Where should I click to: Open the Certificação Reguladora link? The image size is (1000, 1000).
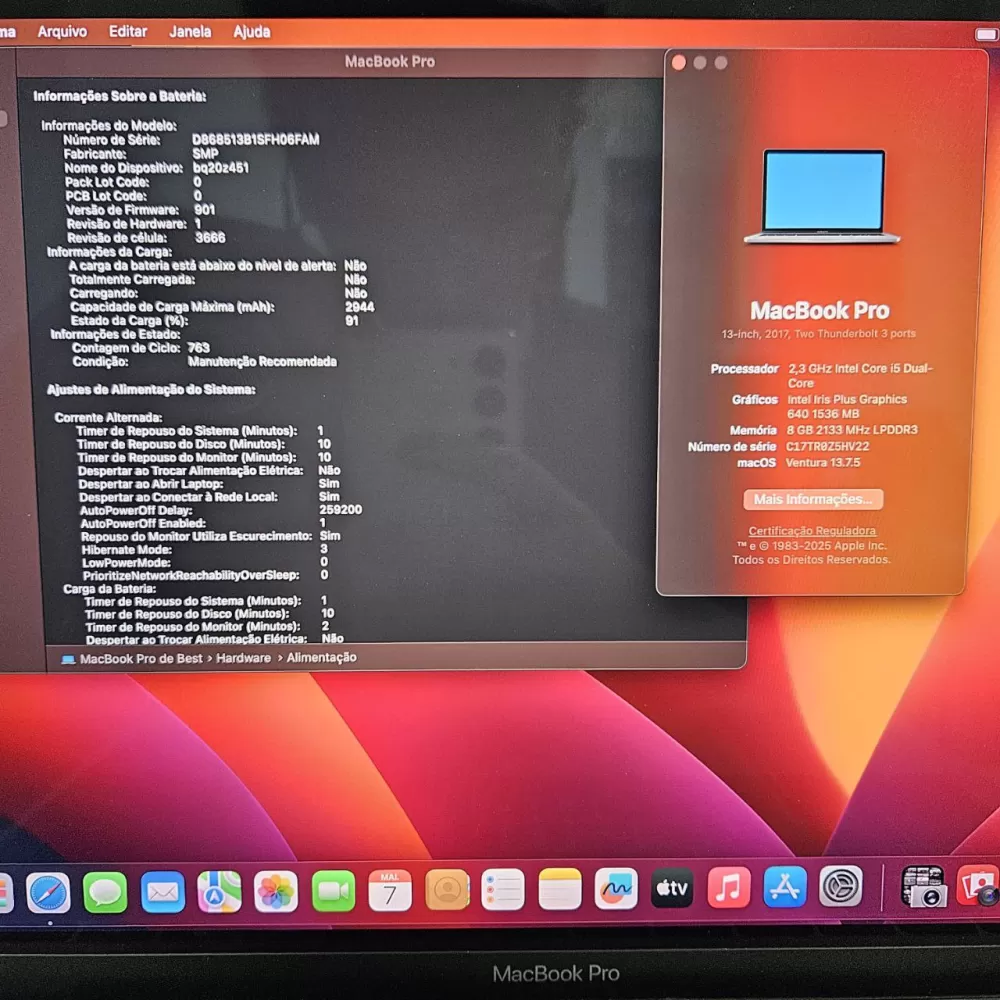812,531
